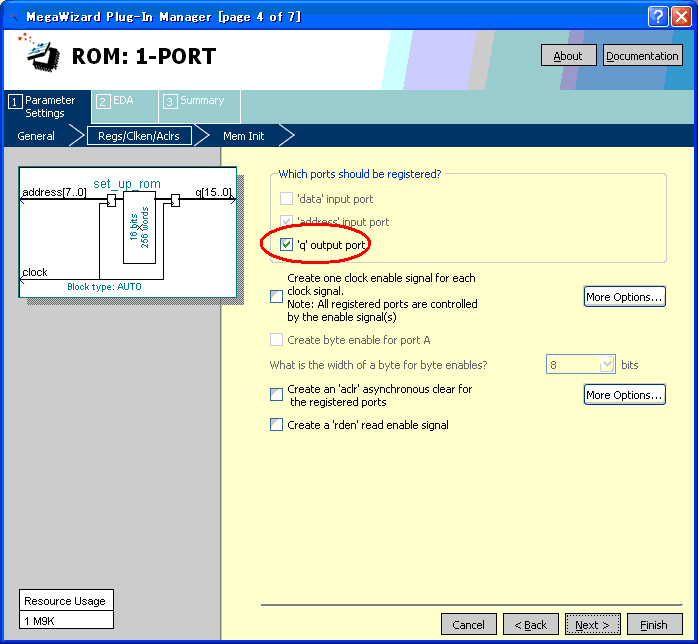The image size is (698, 644).
Task: Open More Options for clock enable signal
Action: click(624, 296)
